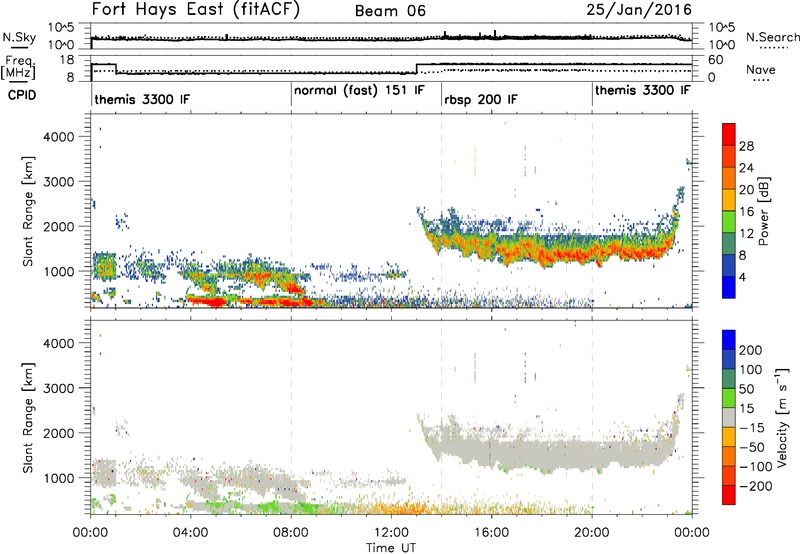Click the '-200' tick on the Velocity colorbar
Viewport: 800px width, 554px height.
click(x=755, y=486)
